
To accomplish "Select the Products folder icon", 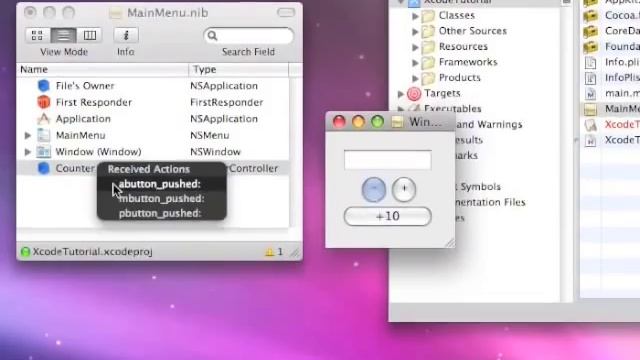I will click(x=428, y=78).
